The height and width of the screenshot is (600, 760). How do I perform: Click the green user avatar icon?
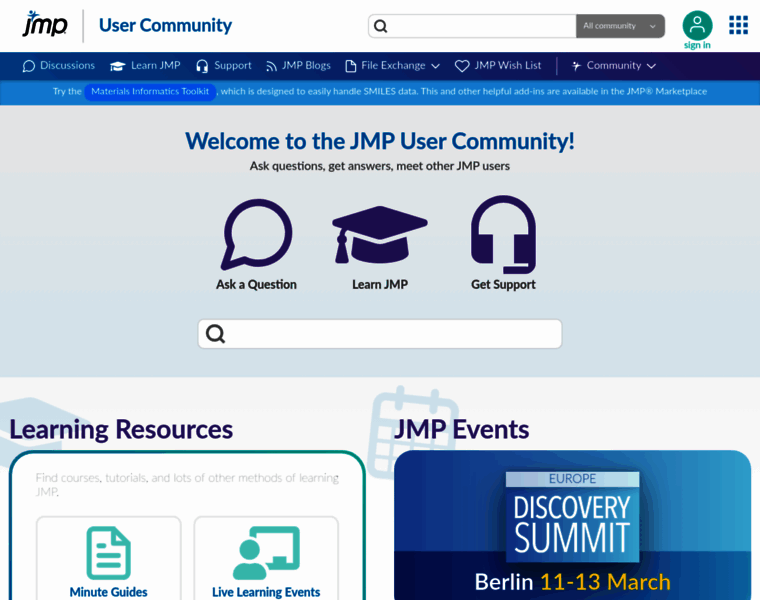click(697, 25)
